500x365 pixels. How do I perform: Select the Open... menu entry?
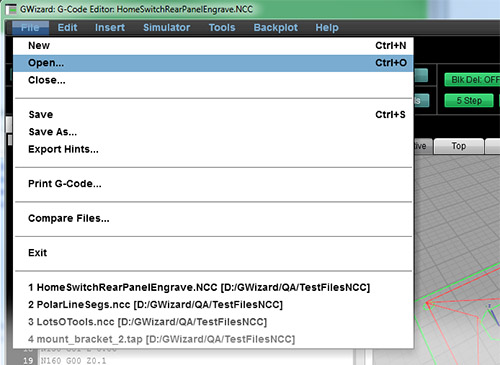tap(213, 63)
